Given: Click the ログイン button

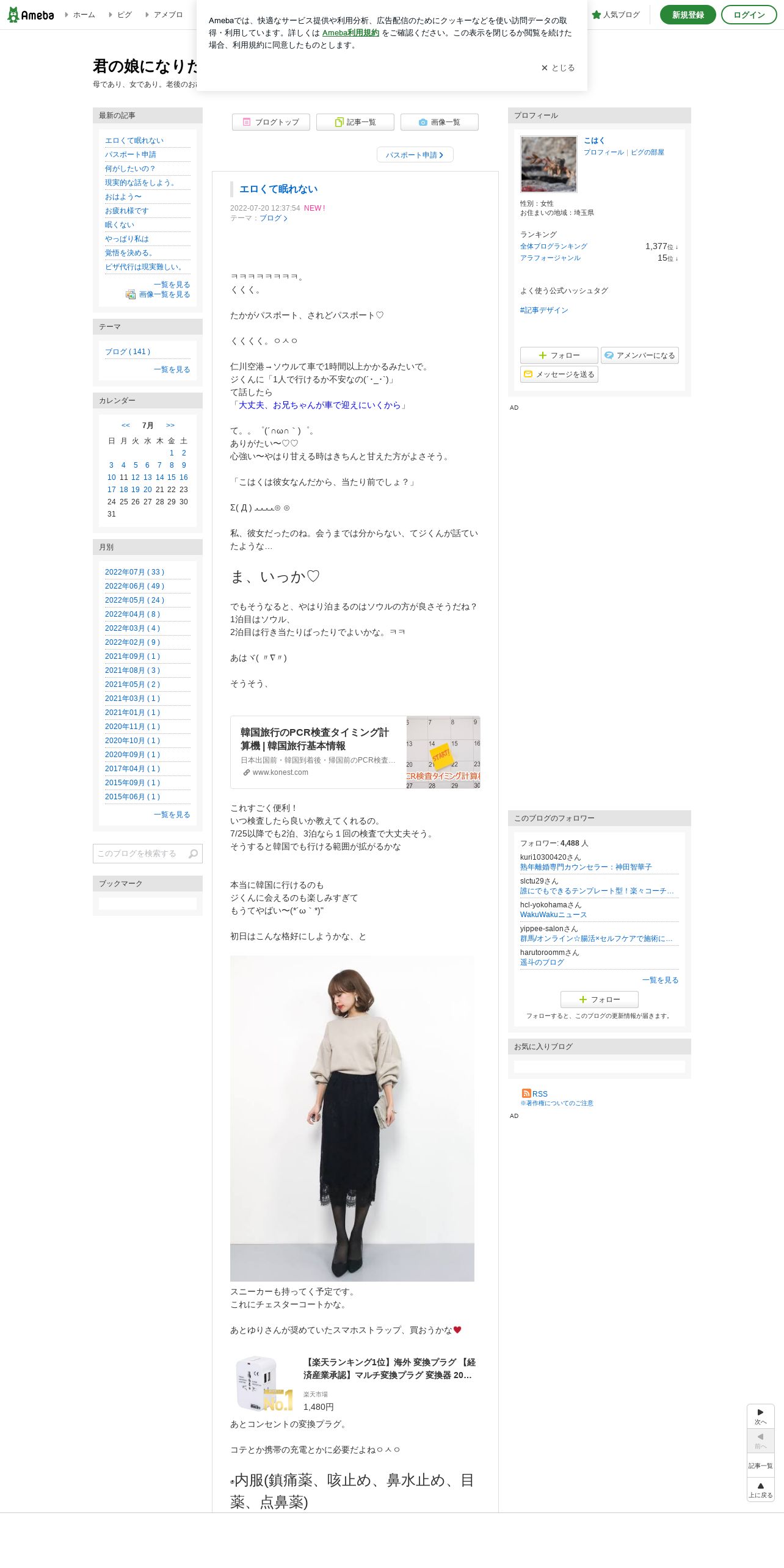Looking at the screenshot, I should (749, 15).
